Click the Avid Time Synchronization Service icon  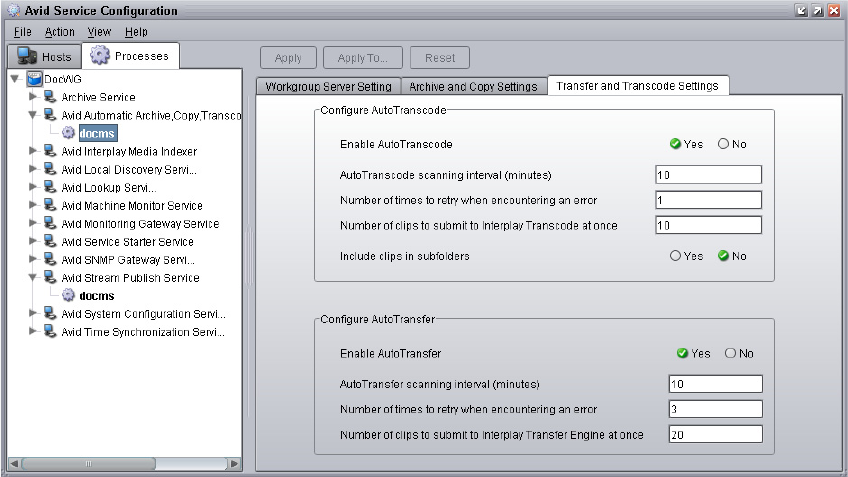coord(50,332)
